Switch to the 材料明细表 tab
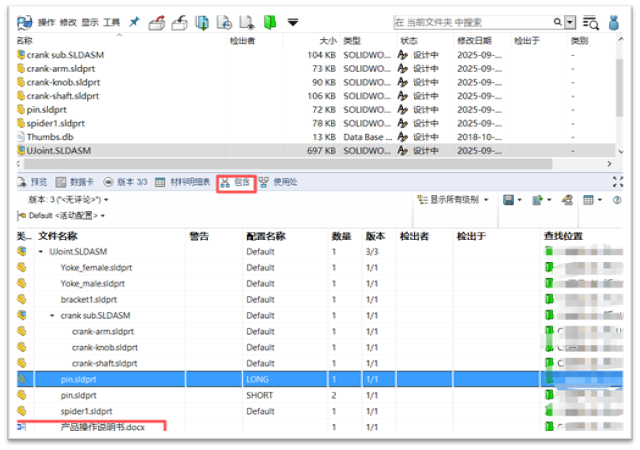Screen dimensions: 640x450 (x=183, y=182)
